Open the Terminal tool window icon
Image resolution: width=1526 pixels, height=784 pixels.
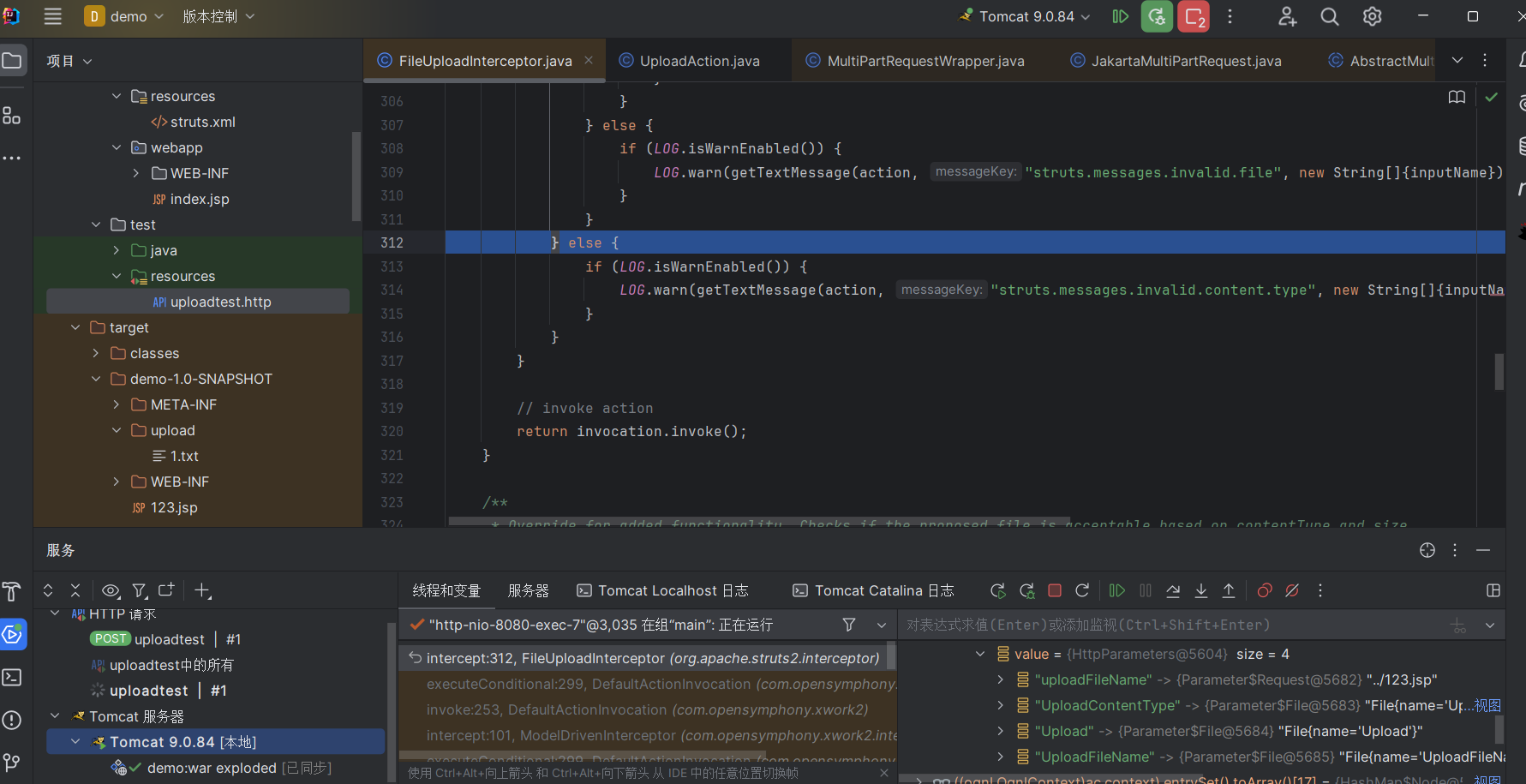pos(12,677)
